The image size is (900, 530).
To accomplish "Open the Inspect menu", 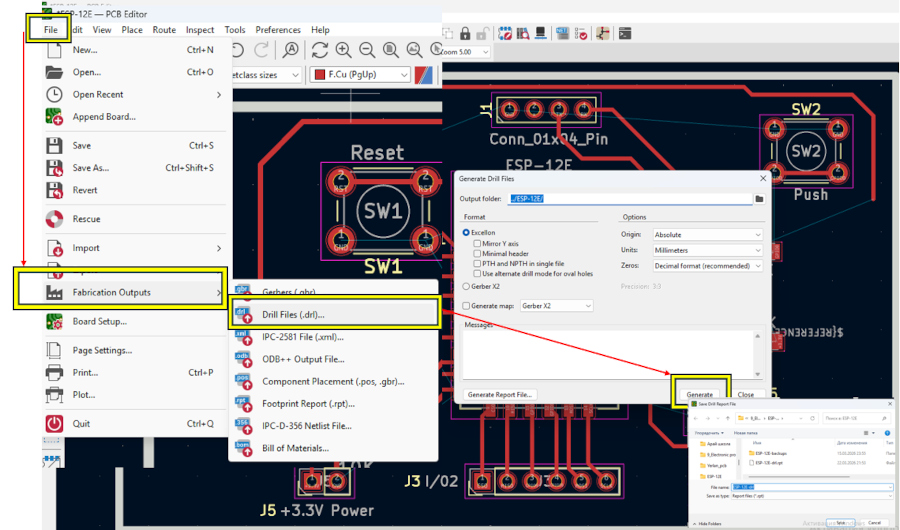I will click(x=200, y=30).
